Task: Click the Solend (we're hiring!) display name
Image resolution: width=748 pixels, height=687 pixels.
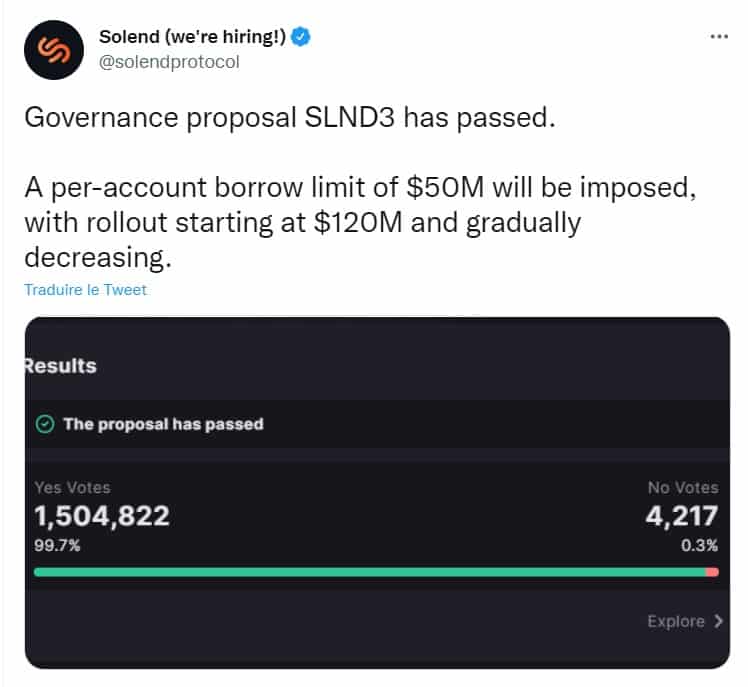Action: coord(192,37)
